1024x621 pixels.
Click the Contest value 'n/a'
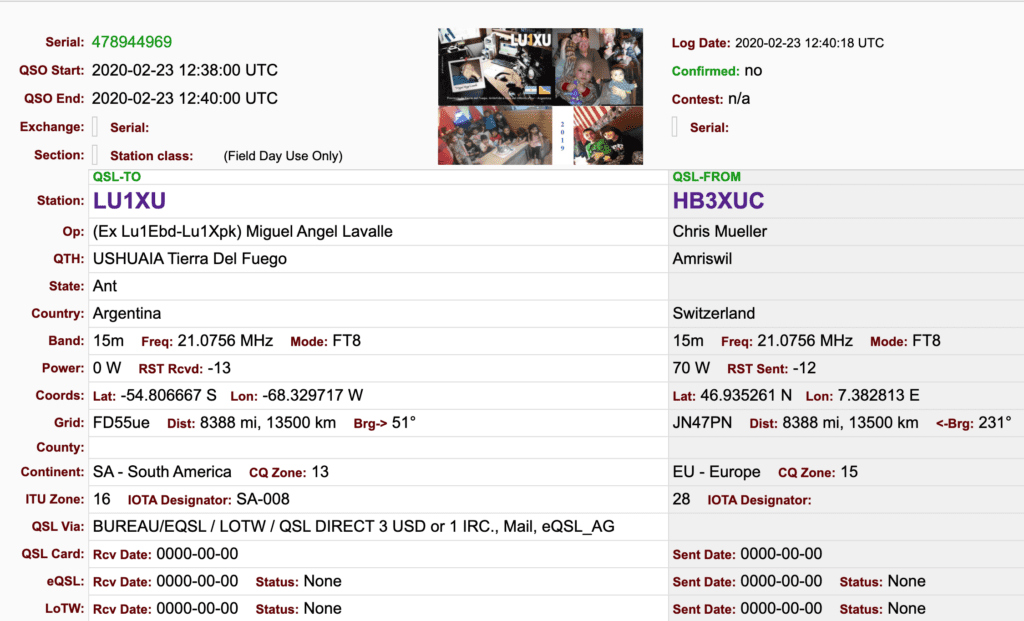tap(739, 99)
